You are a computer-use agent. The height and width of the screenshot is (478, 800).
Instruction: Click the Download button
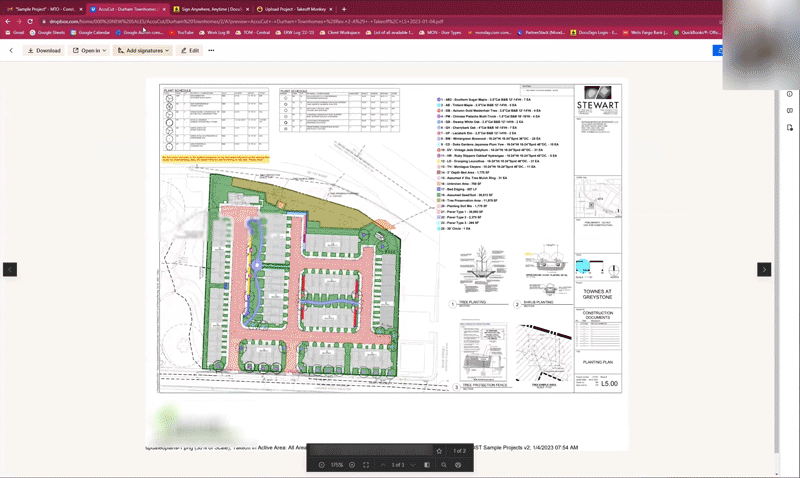point(44,51)
